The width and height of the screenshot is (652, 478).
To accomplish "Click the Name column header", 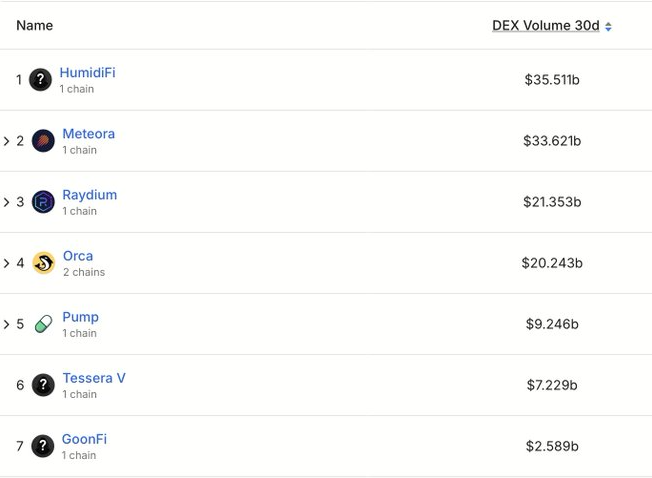I will point(35,25).
